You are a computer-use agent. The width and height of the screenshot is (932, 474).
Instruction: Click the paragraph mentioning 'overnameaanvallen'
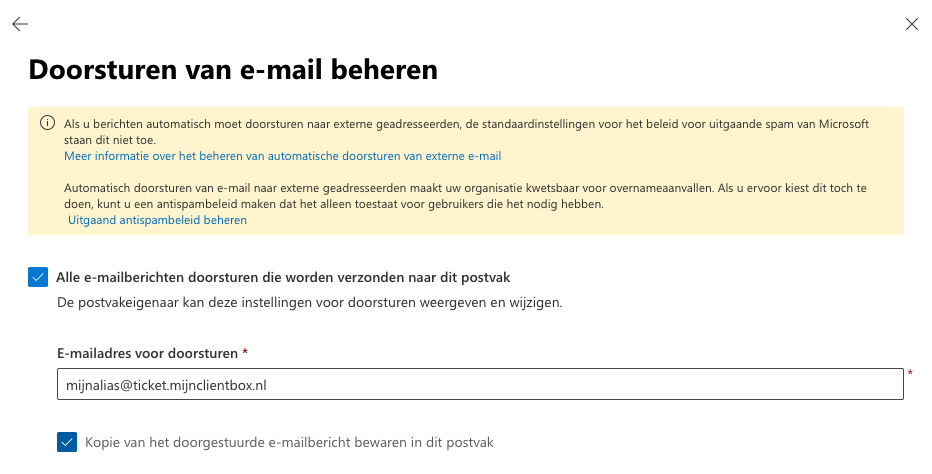coord(465,188)
